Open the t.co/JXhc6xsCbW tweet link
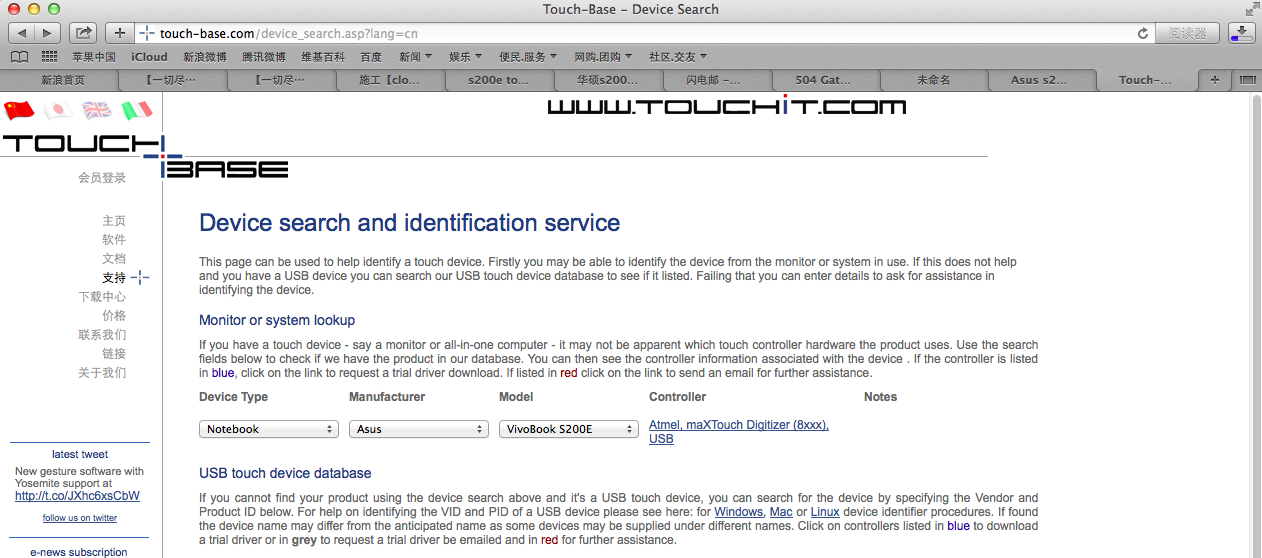The height and width of the screenshot is (558, 1262). (x=77, y=496)
